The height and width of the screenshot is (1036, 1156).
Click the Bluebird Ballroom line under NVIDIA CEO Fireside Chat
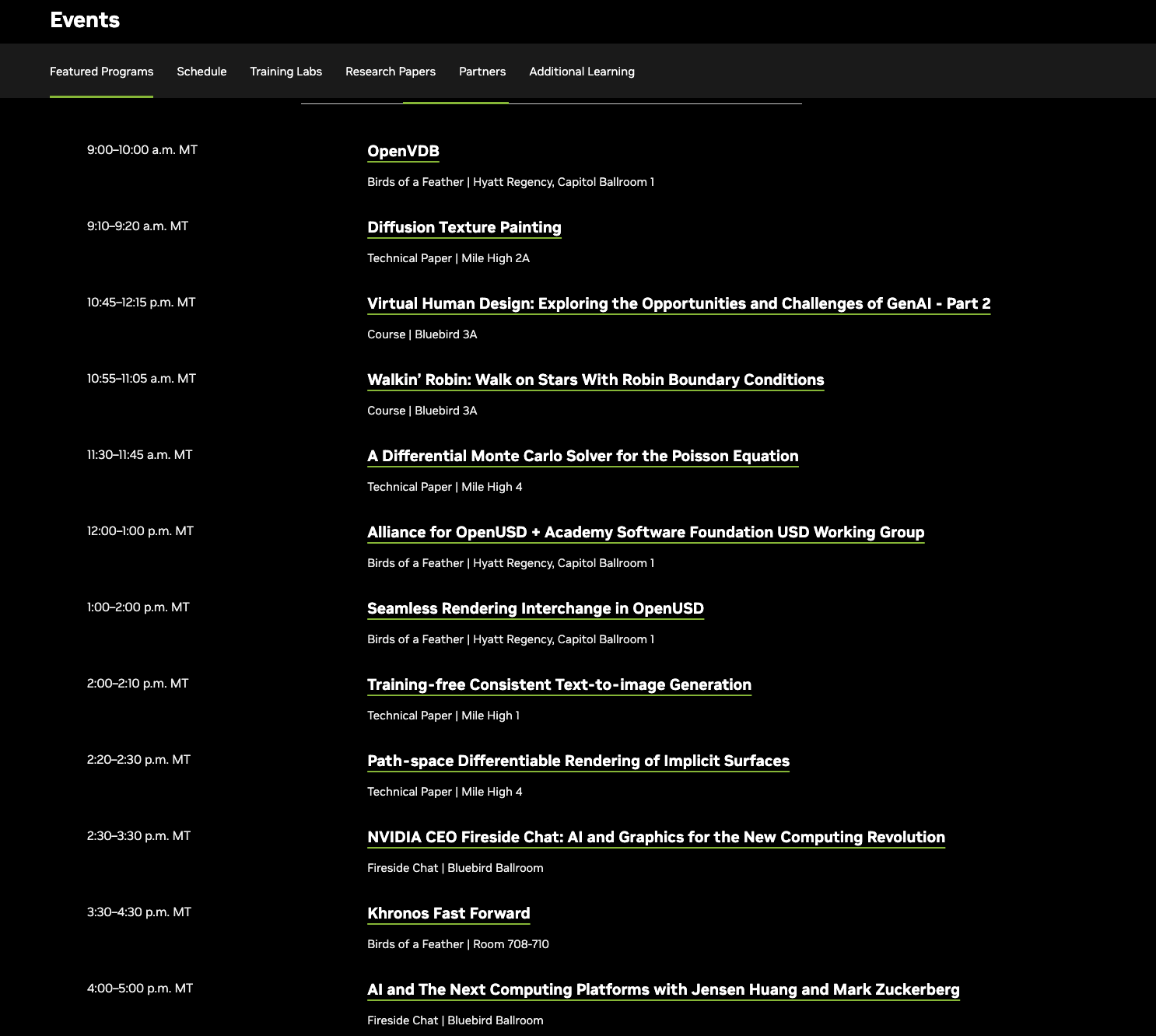click(455, 868)
